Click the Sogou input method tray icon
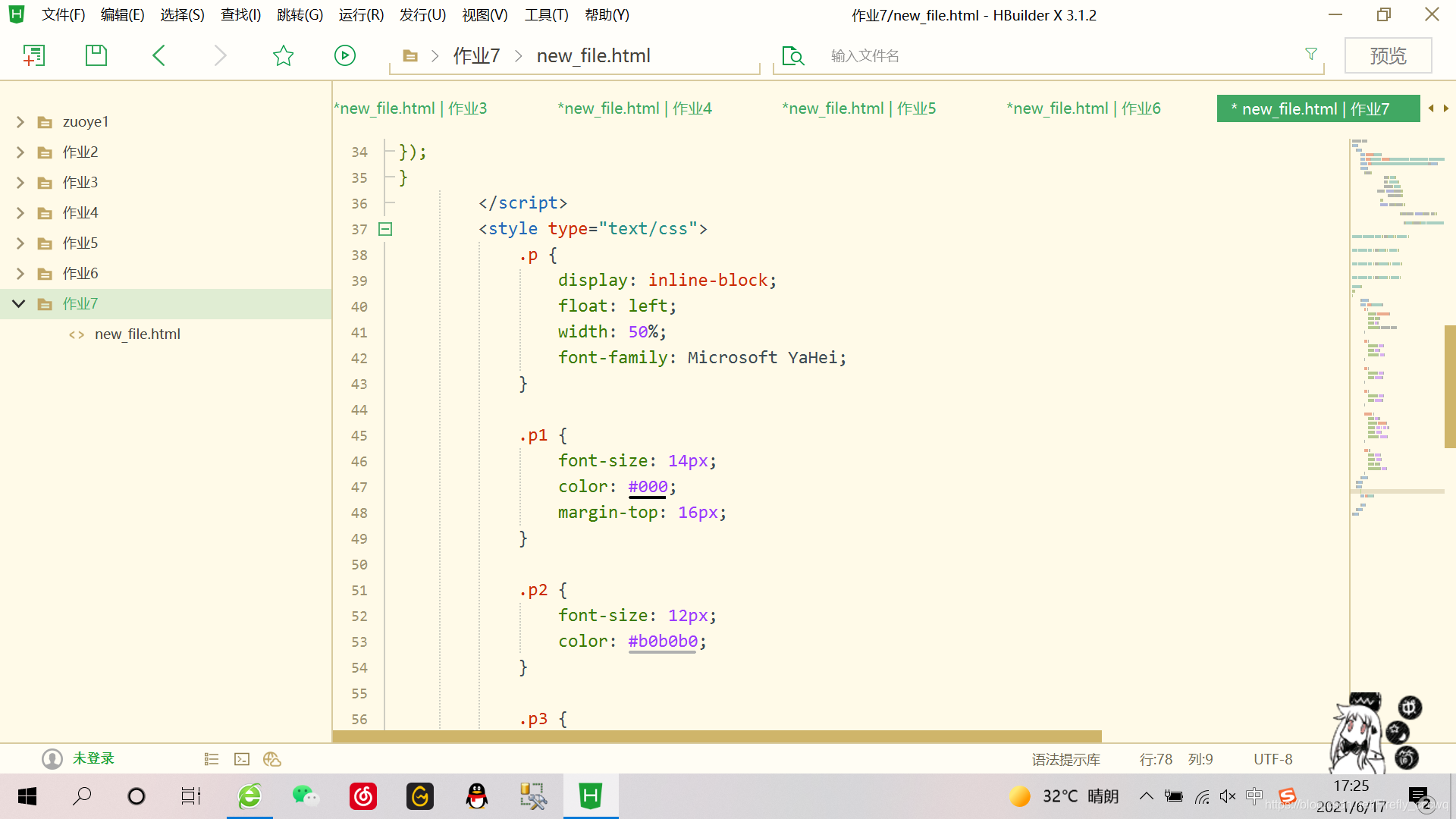 [x=1287, y=795]
